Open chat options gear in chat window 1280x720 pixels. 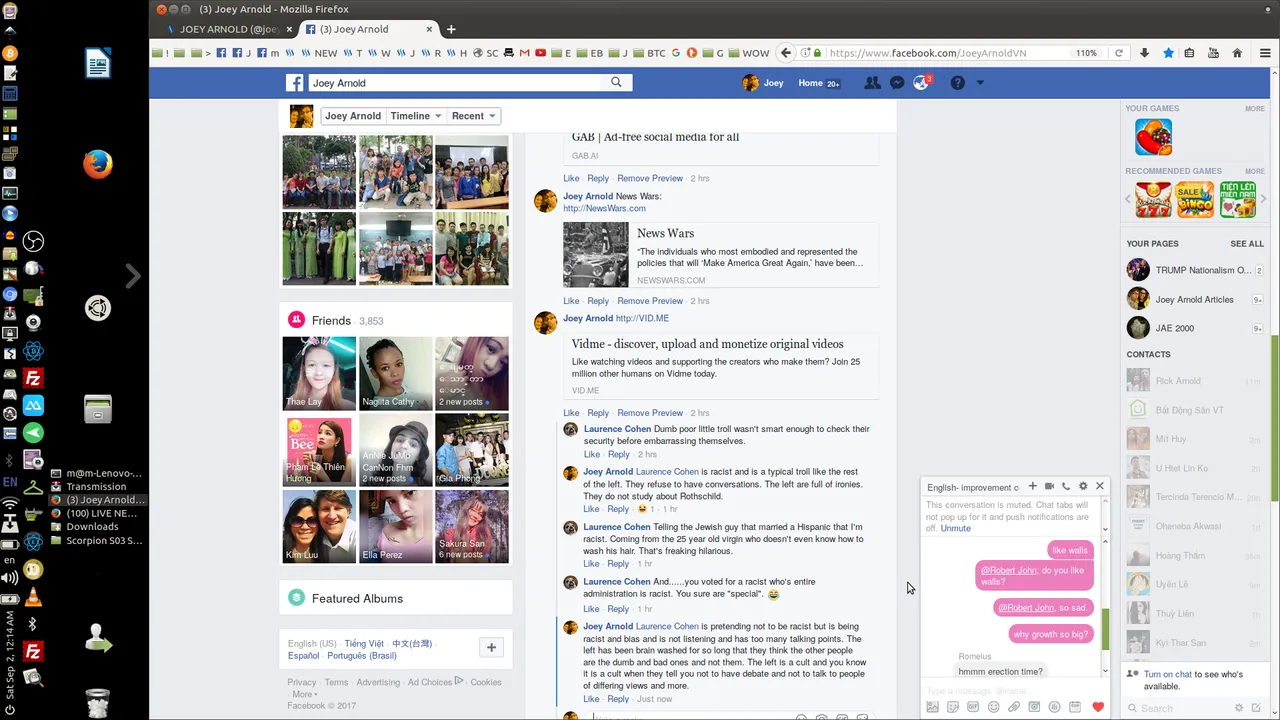[1083, 486]
